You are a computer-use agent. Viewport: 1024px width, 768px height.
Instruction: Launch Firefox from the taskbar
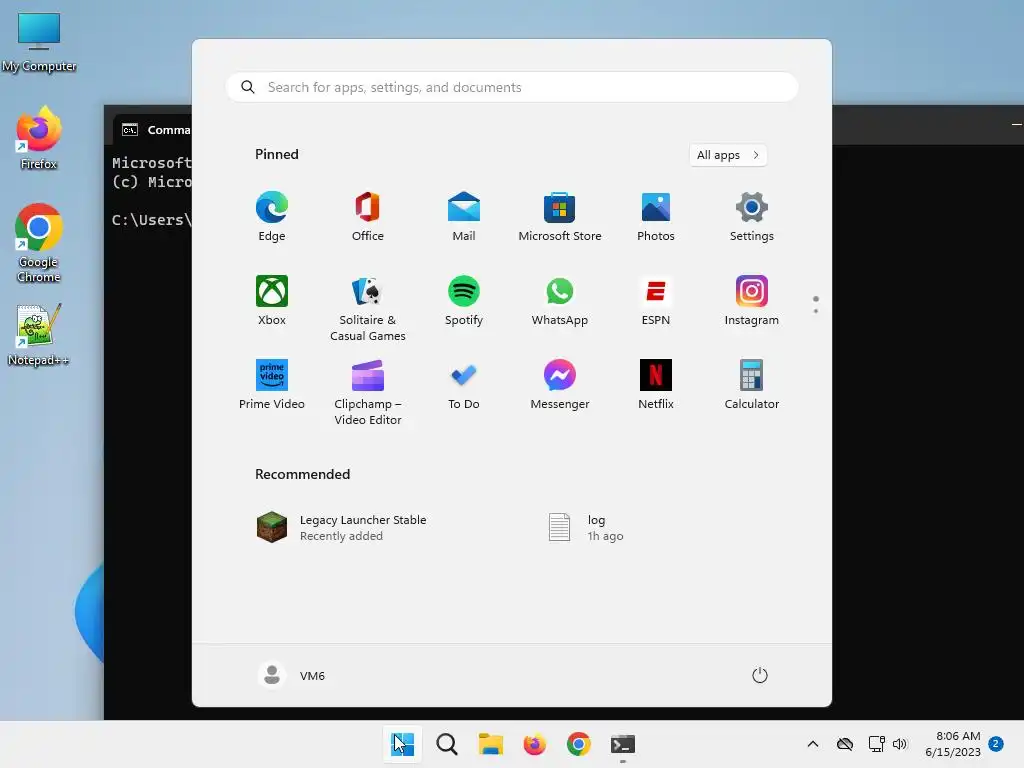pyautogui.click(x=534, y=744)
